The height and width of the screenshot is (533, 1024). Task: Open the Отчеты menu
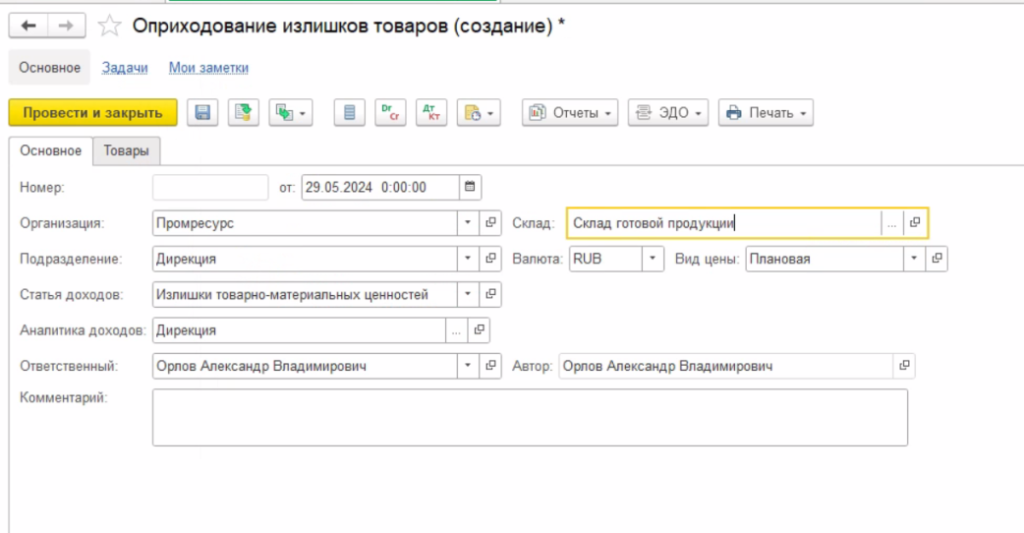pyautogui.click(x=570, y=113)
